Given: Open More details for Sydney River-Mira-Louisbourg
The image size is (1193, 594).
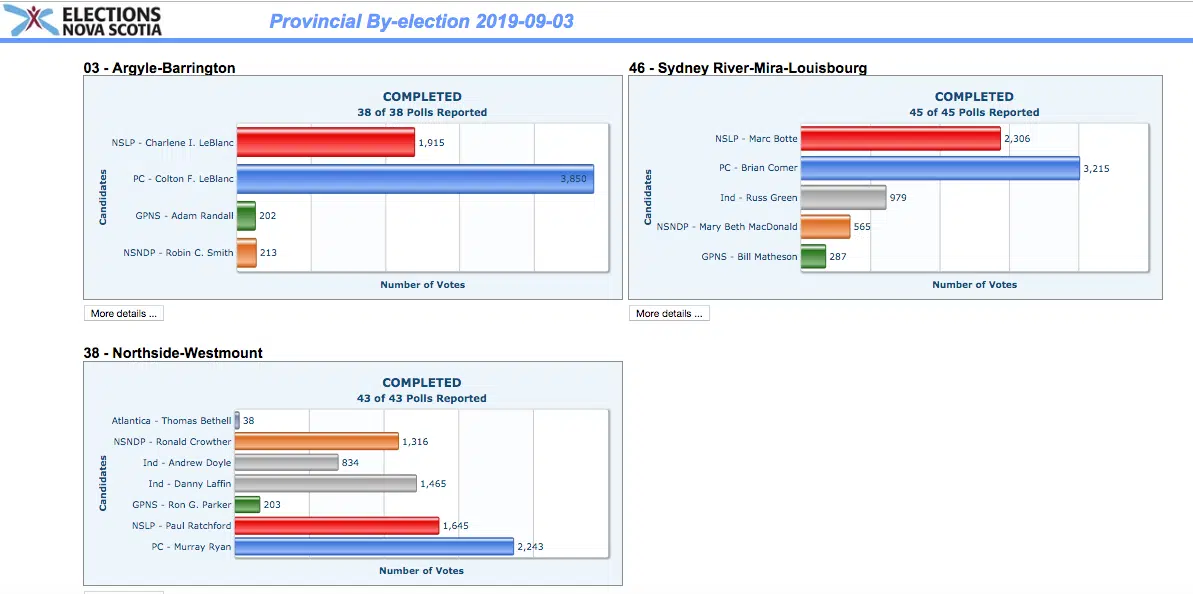Looking at the screenshot, I should 669,313.
